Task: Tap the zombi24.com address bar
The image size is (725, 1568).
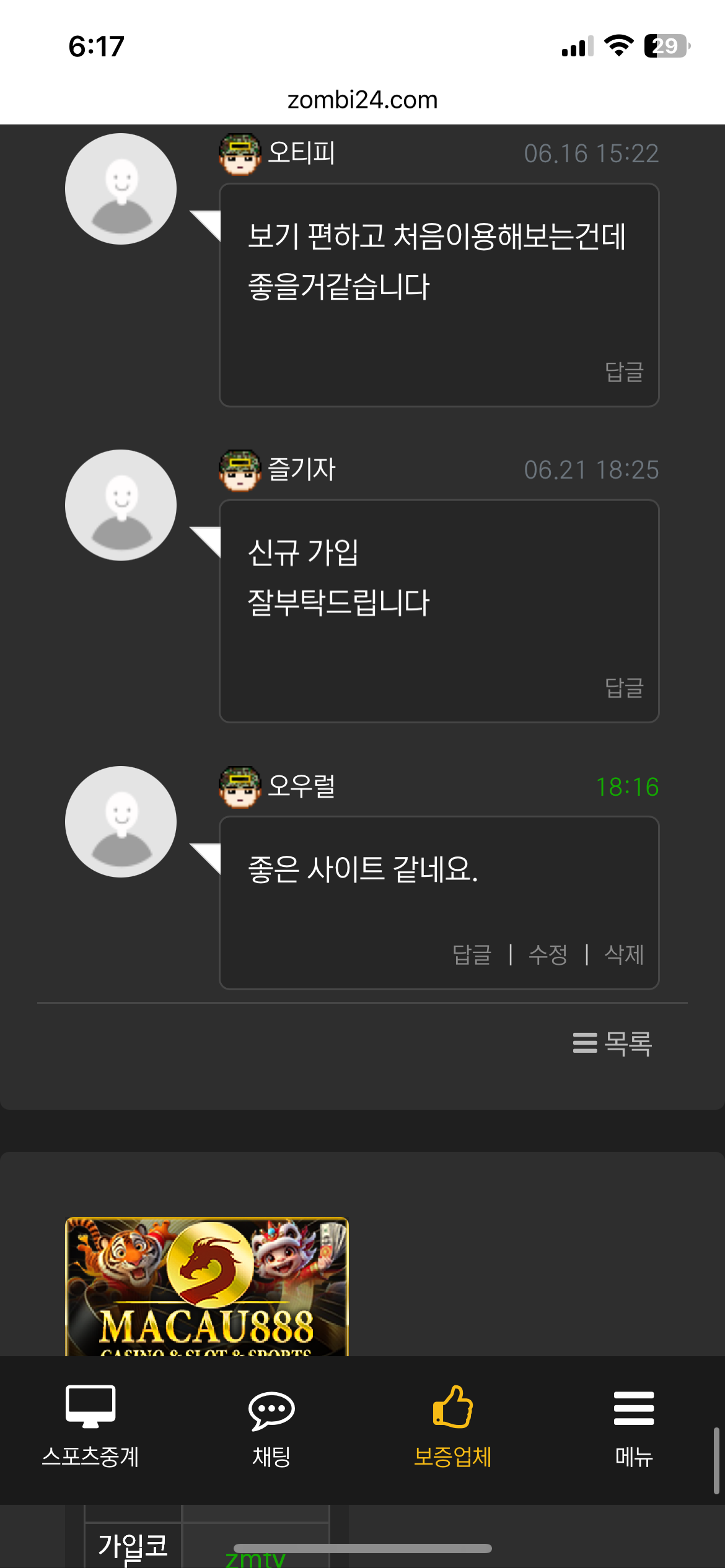Action: coord(362,100)
